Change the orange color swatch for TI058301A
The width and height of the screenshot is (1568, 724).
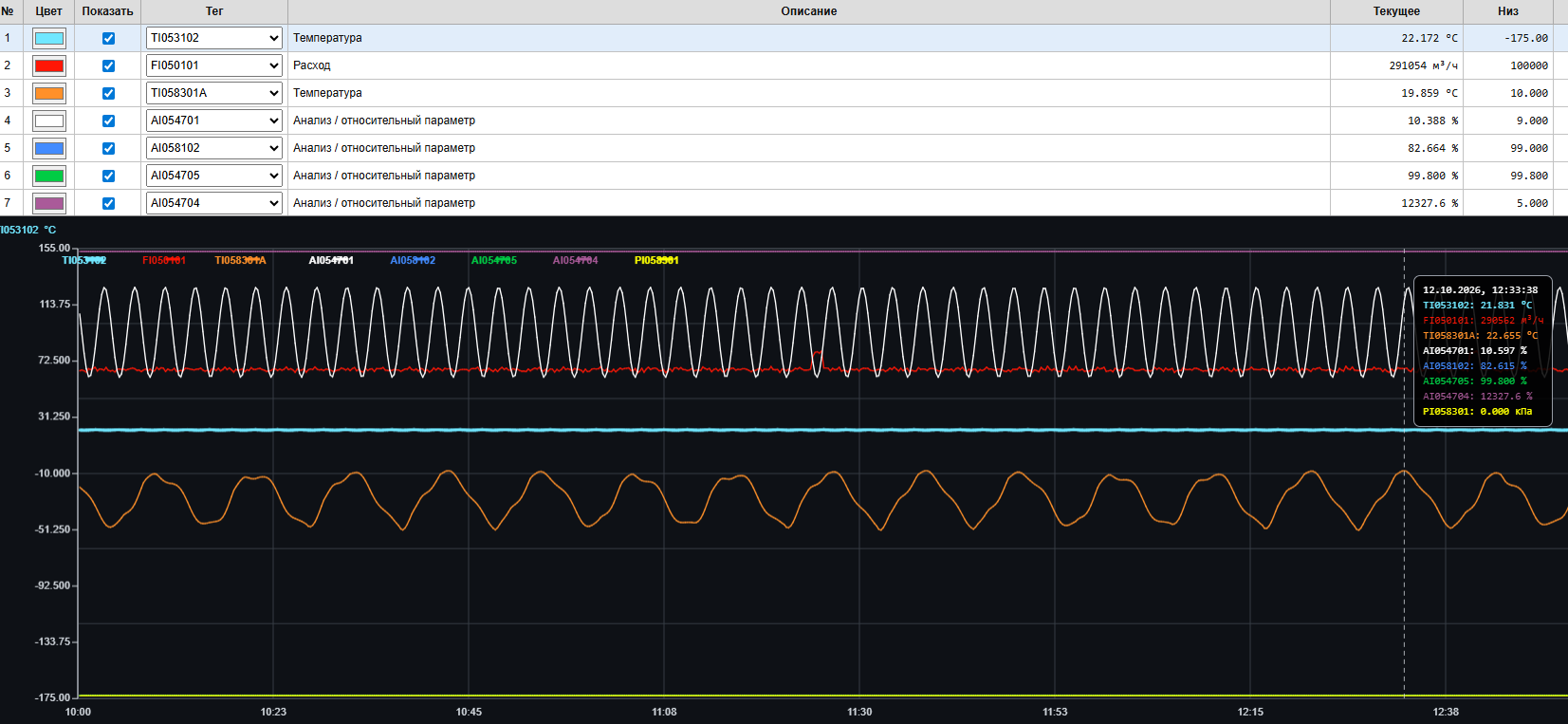pyautogui.click(x=49, y=94)
